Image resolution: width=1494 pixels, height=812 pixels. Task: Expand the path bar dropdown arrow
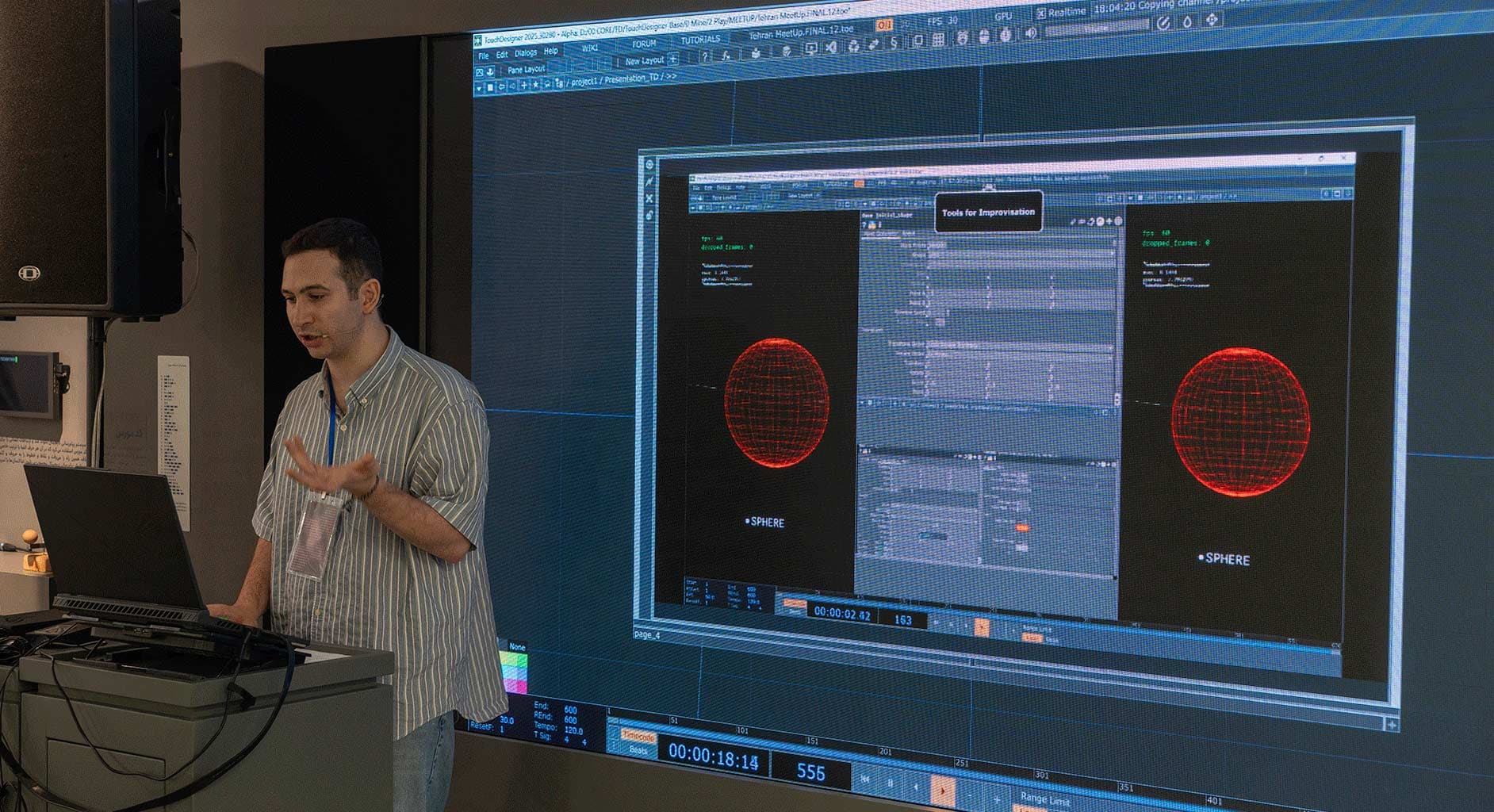coord(479,89)
